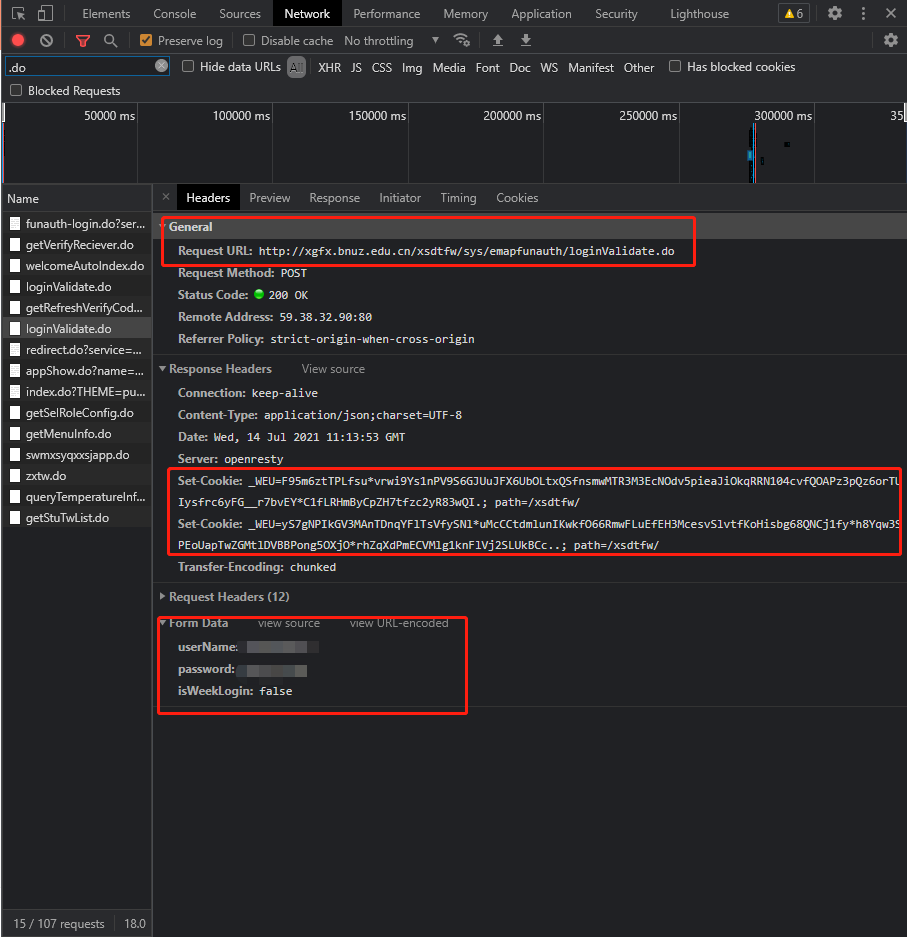907x937 pixels.
Task: Click 300000 ms marker on overview timeline
Action: tap(783, 116)
